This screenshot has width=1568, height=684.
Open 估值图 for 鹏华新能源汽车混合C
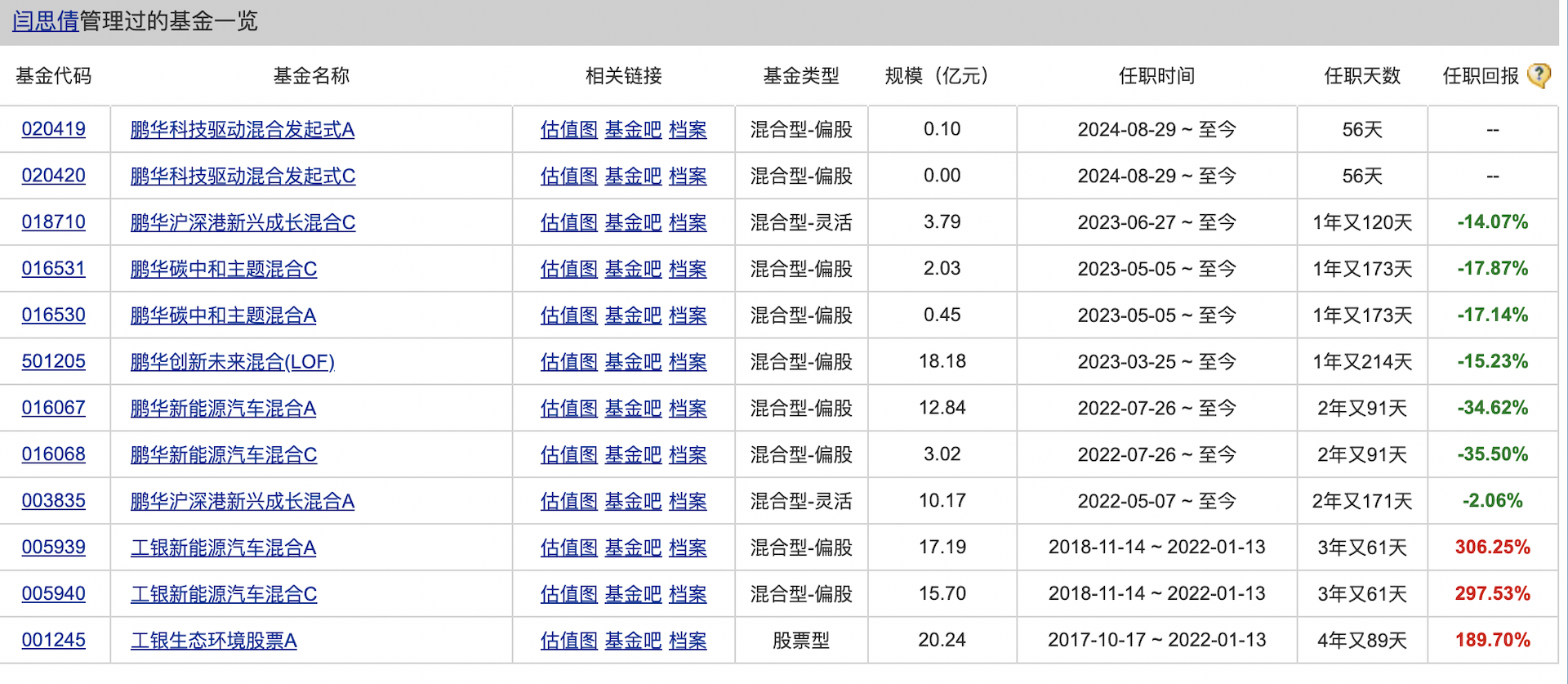tap(568, 454)
